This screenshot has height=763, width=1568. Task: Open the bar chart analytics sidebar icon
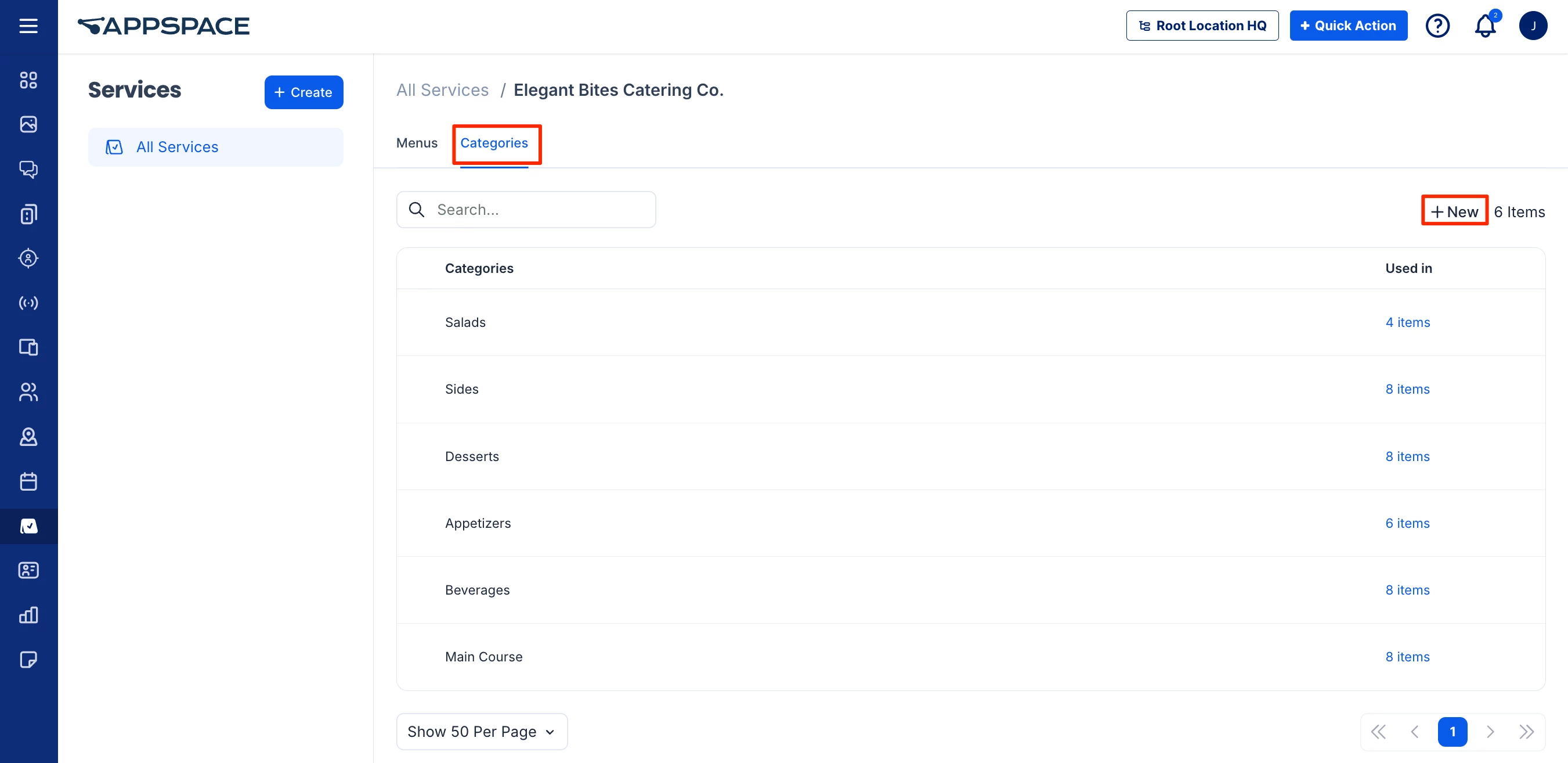coord(28,615)
